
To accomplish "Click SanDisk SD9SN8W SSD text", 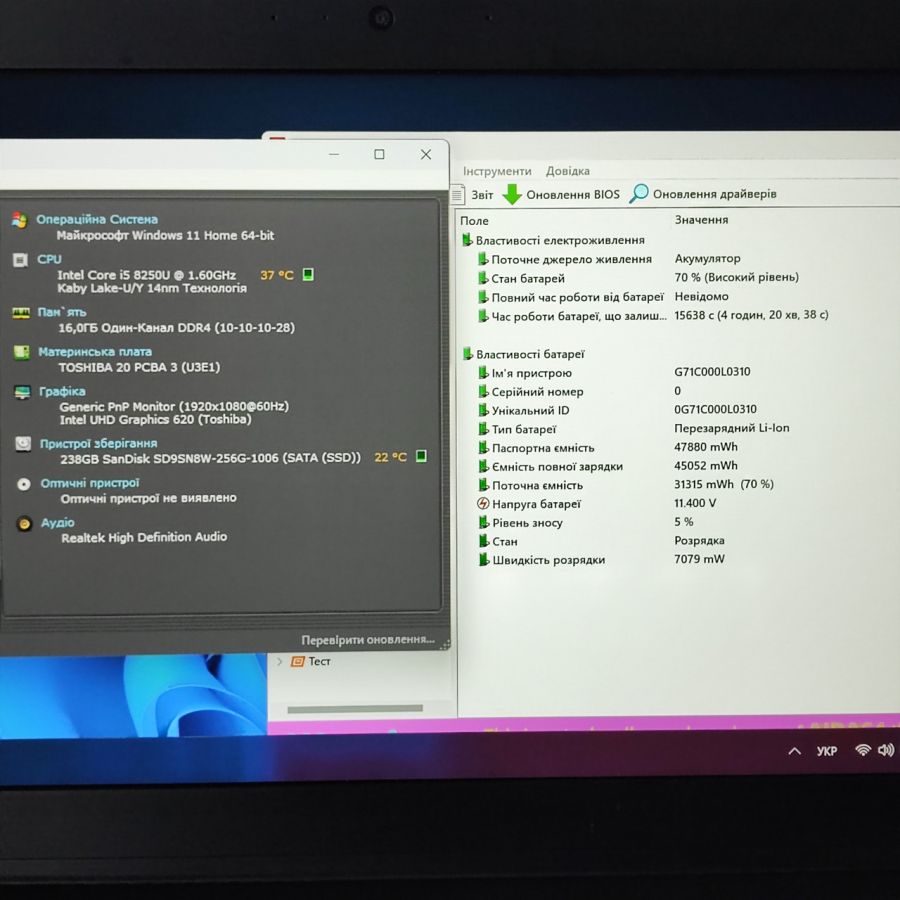I will (211, 458).
